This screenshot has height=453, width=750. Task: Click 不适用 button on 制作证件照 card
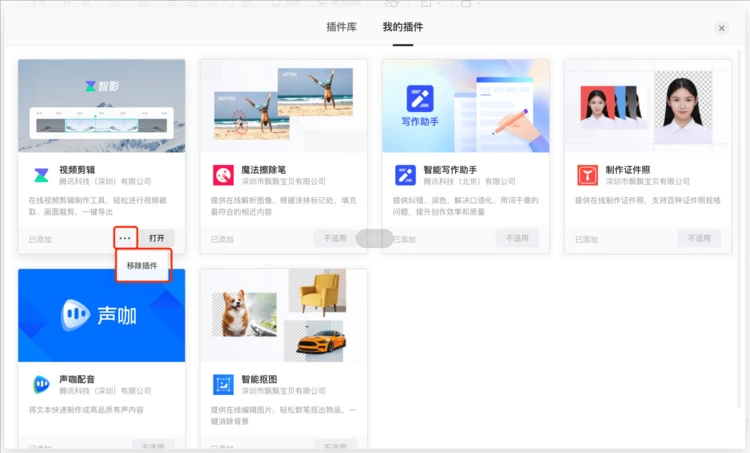pos(699,239)
